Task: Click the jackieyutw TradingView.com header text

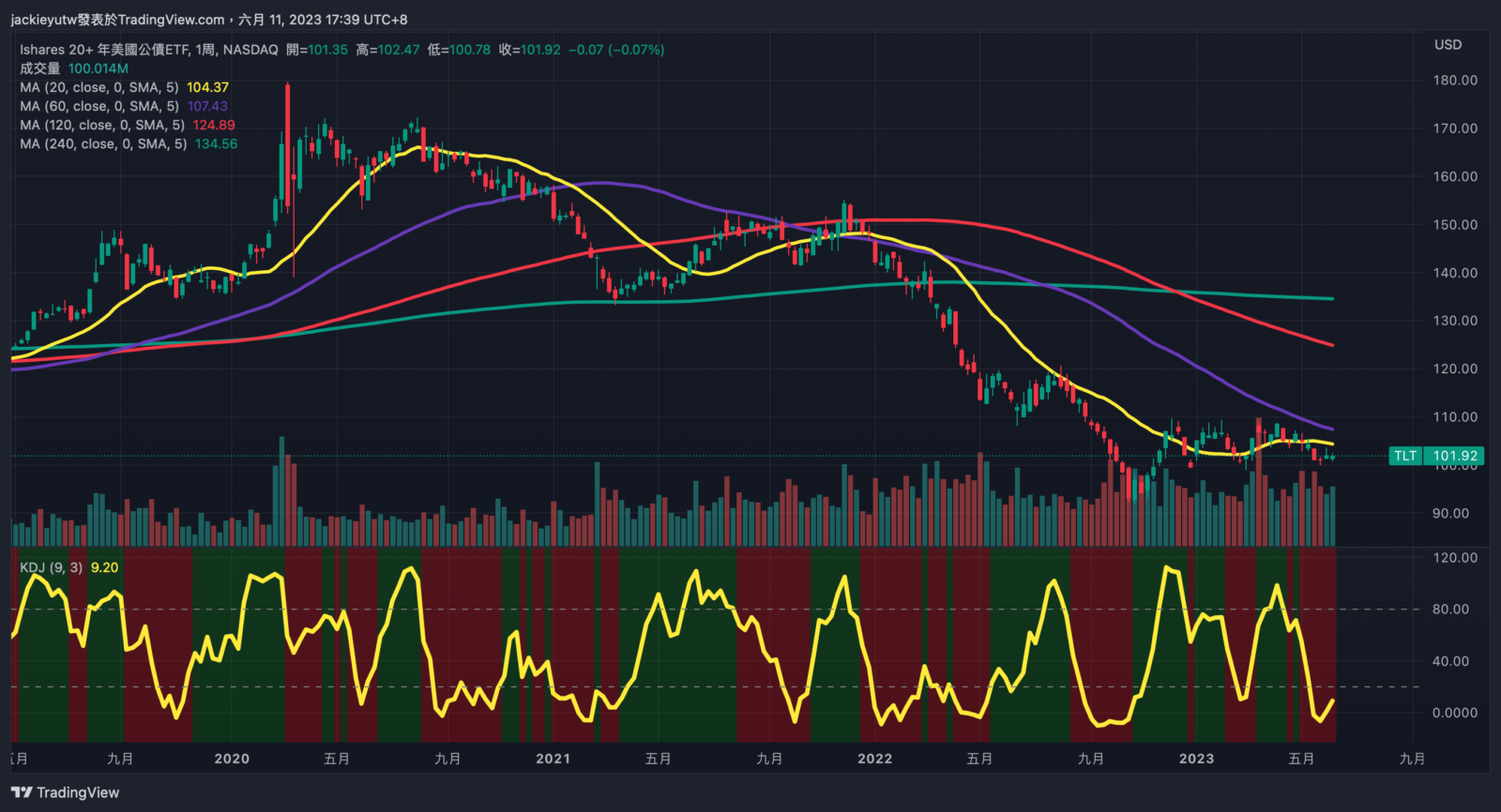Action: [117, 20]
